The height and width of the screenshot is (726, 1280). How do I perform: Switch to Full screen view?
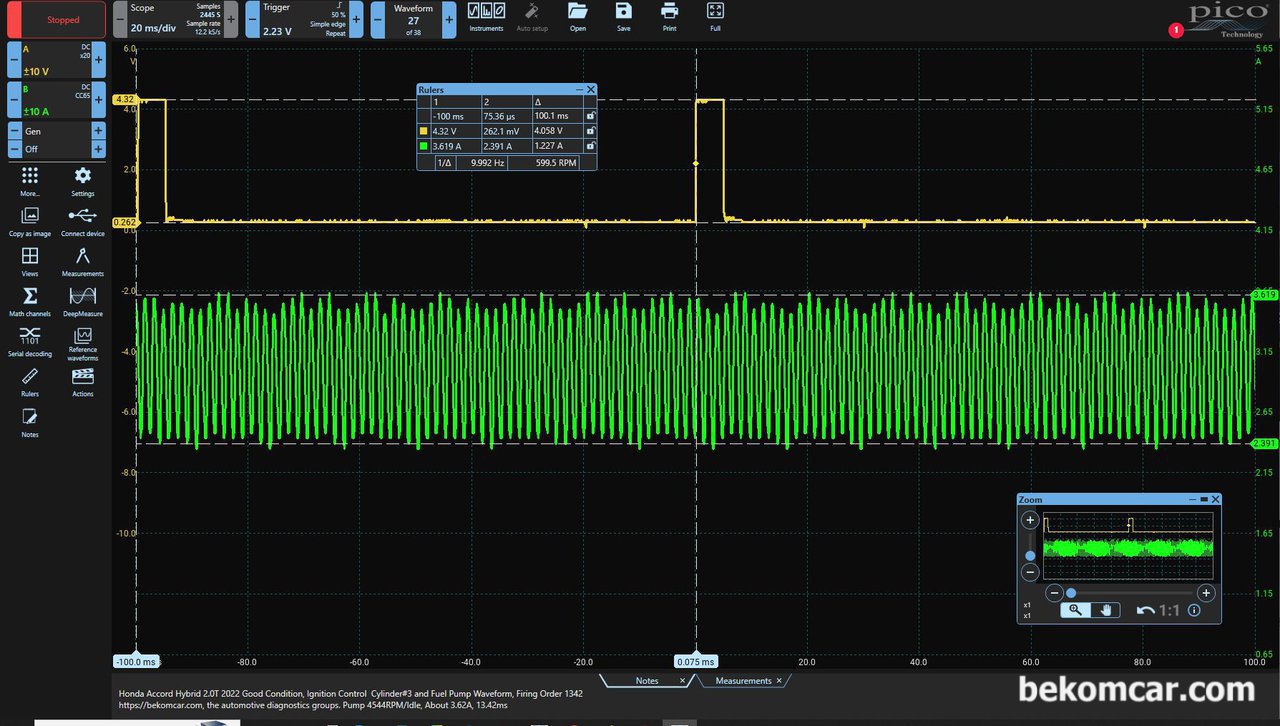715,15
